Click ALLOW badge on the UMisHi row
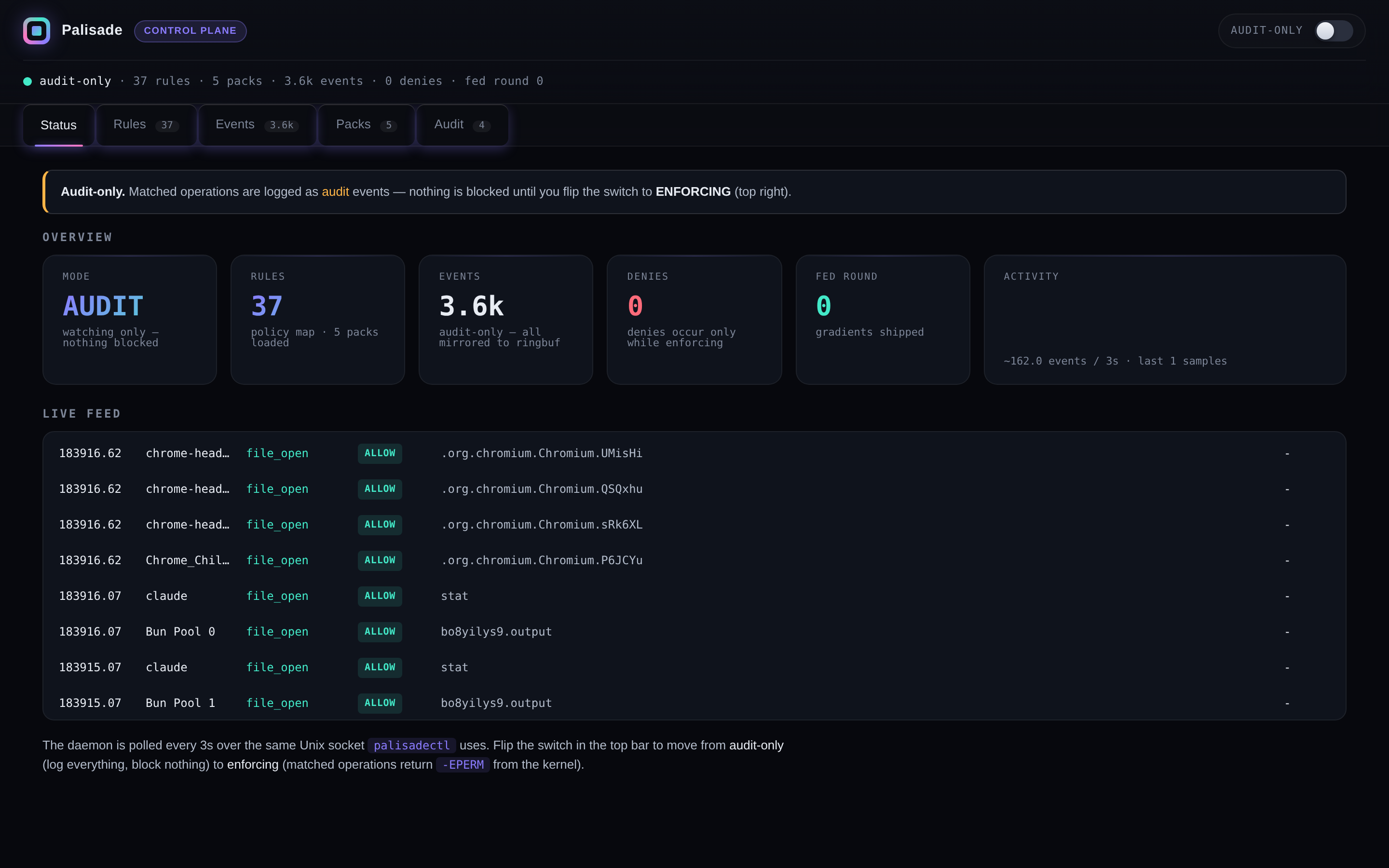The width and height of the screenshot is (1389, 868). tap(380, 453)
